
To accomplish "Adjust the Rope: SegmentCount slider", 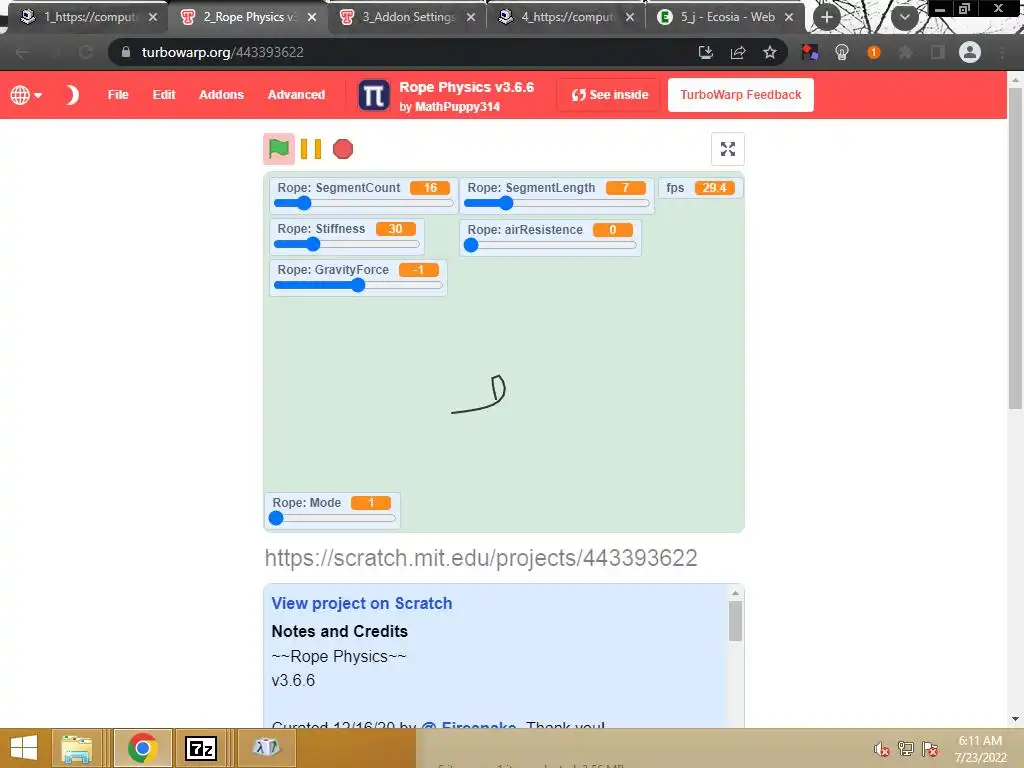I will [x=363, y=203].
